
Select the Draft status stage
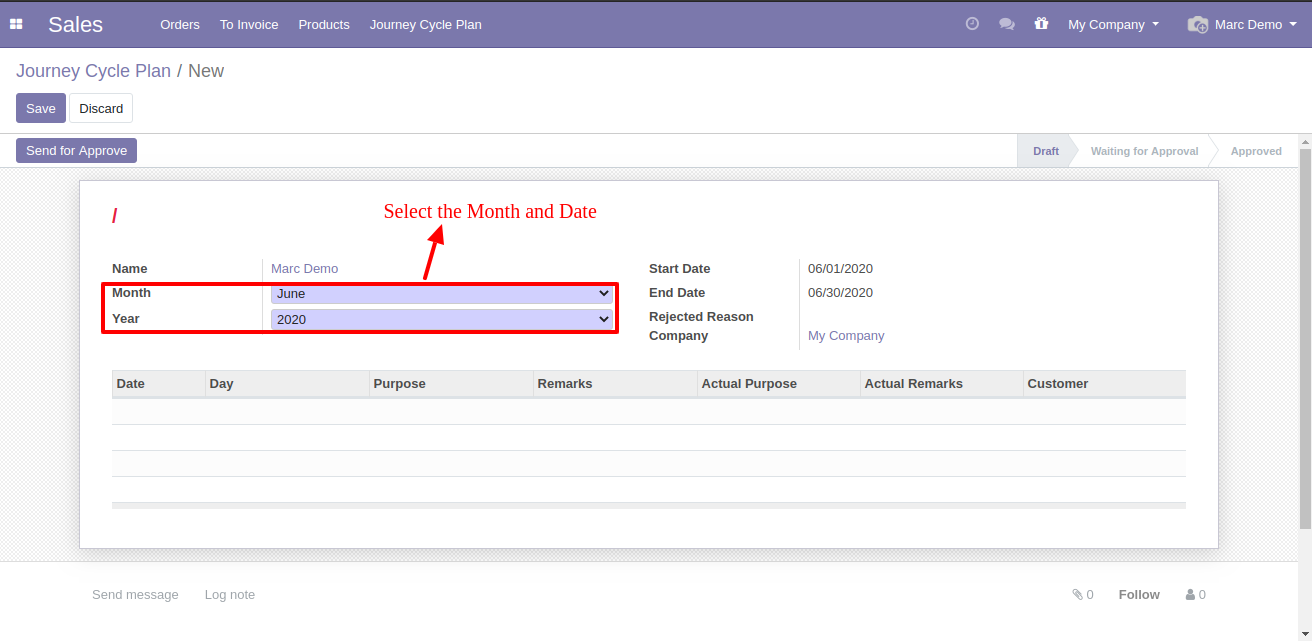click(1046, 151)
